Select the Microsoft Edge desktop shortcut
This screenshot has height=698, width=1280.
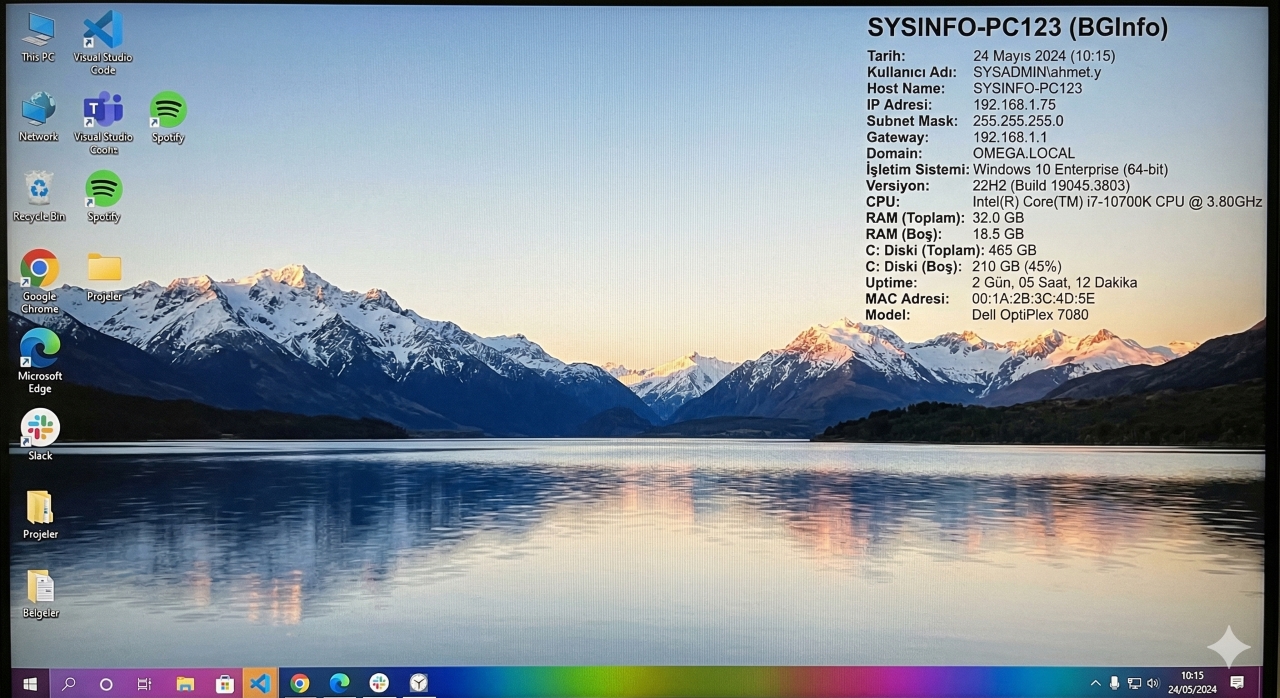(40, 348)
